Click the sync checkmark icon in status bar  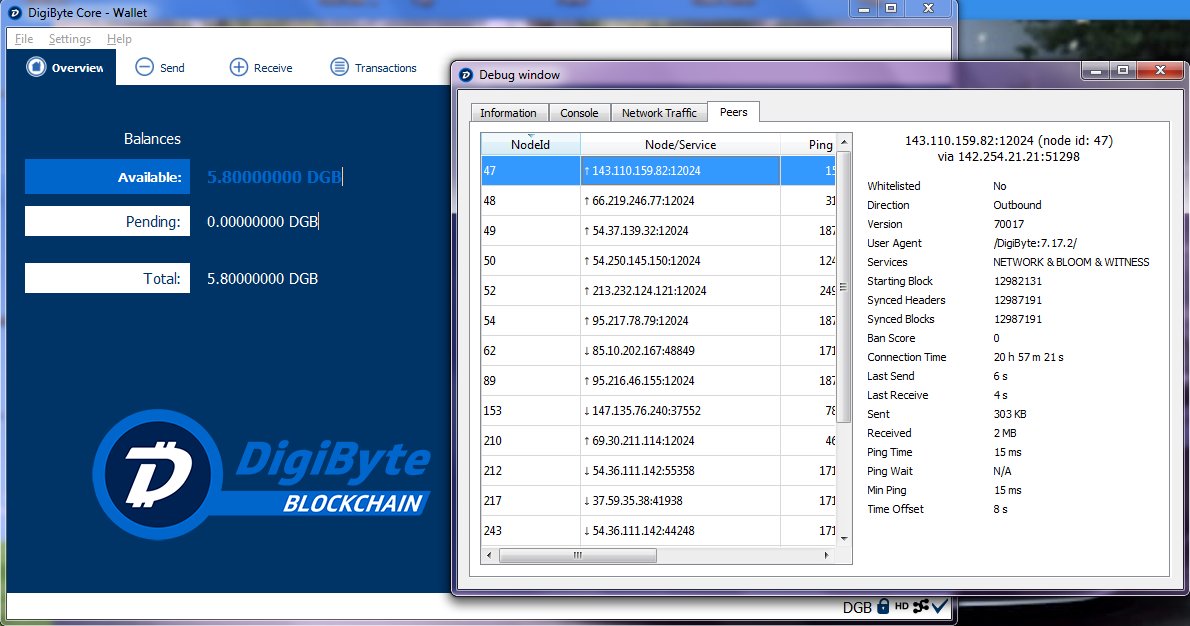pos(940,606)
